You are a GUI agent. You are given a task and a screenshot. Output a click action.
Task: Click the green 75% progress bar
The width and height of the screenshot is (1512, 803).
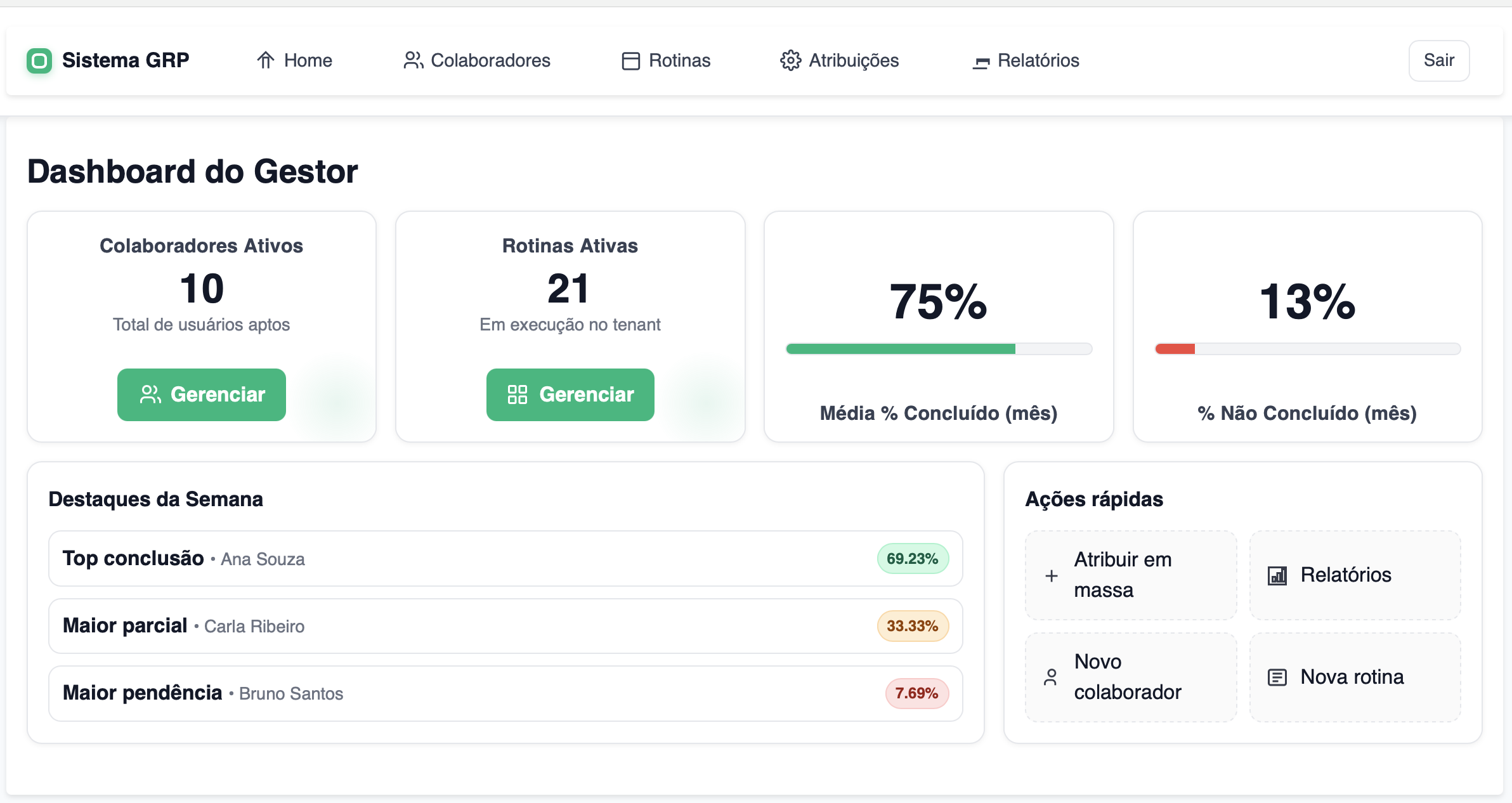pos(901,349)
